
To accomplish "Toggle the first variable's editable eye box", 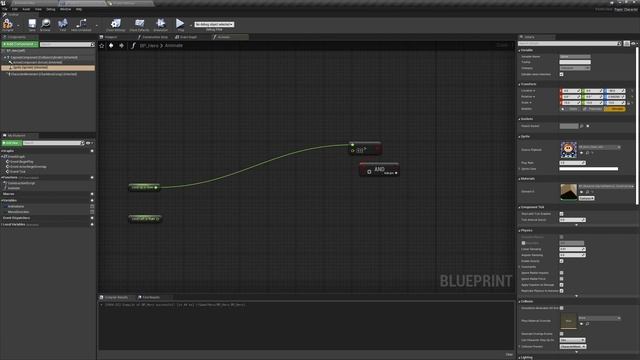I will pyautogui.click(x=92, y=207).
